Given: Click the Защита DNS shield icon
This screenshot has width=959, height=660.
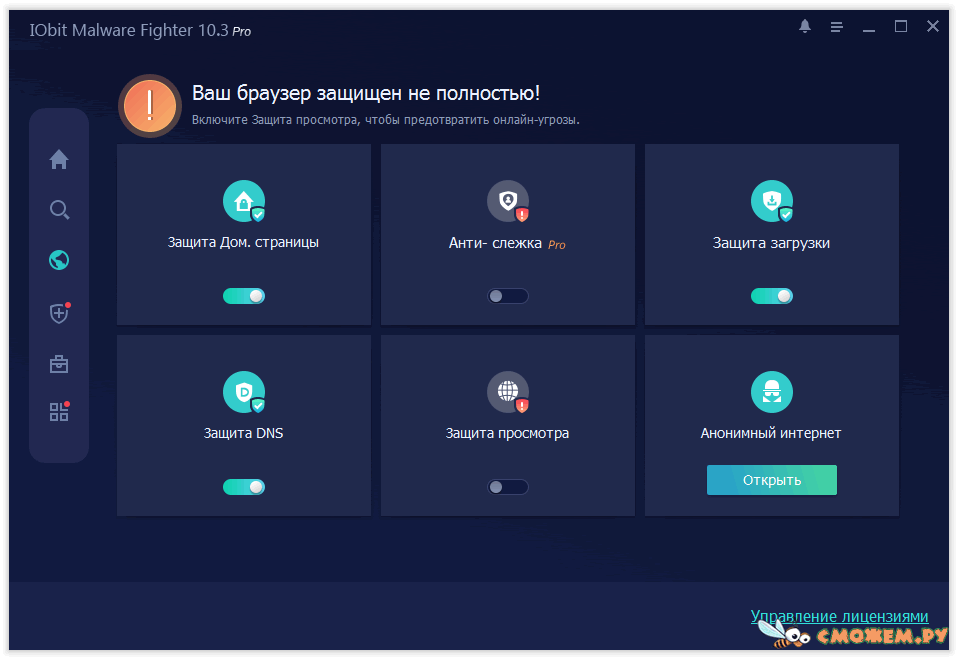Looking at the screenshot, I should click(243, 392).
